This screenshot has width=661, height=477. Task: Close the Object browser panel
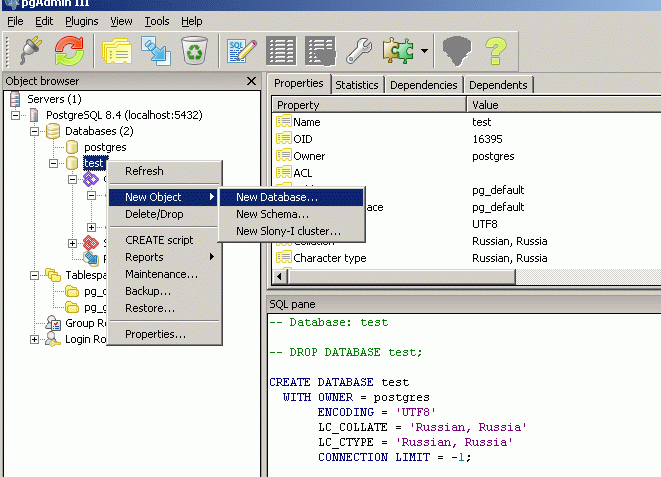[x=251, y=81]
